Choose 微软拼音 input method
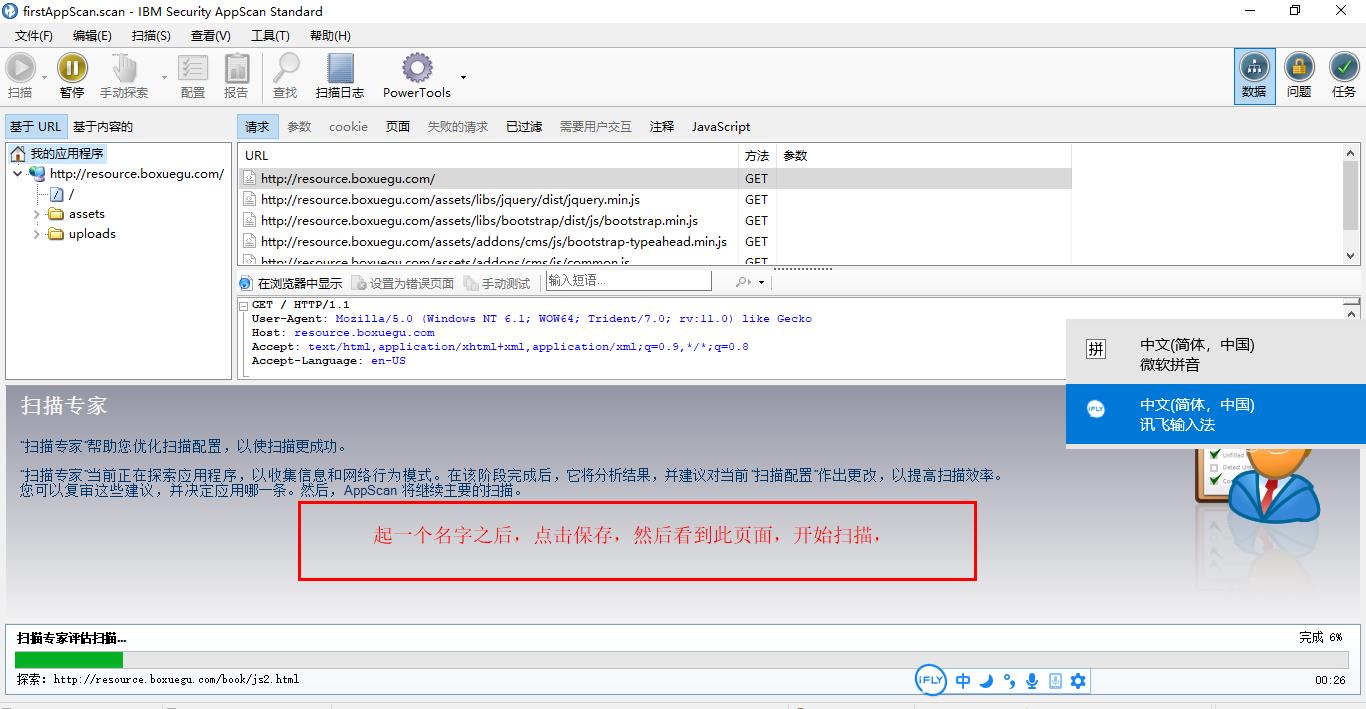 point(1216,354)
